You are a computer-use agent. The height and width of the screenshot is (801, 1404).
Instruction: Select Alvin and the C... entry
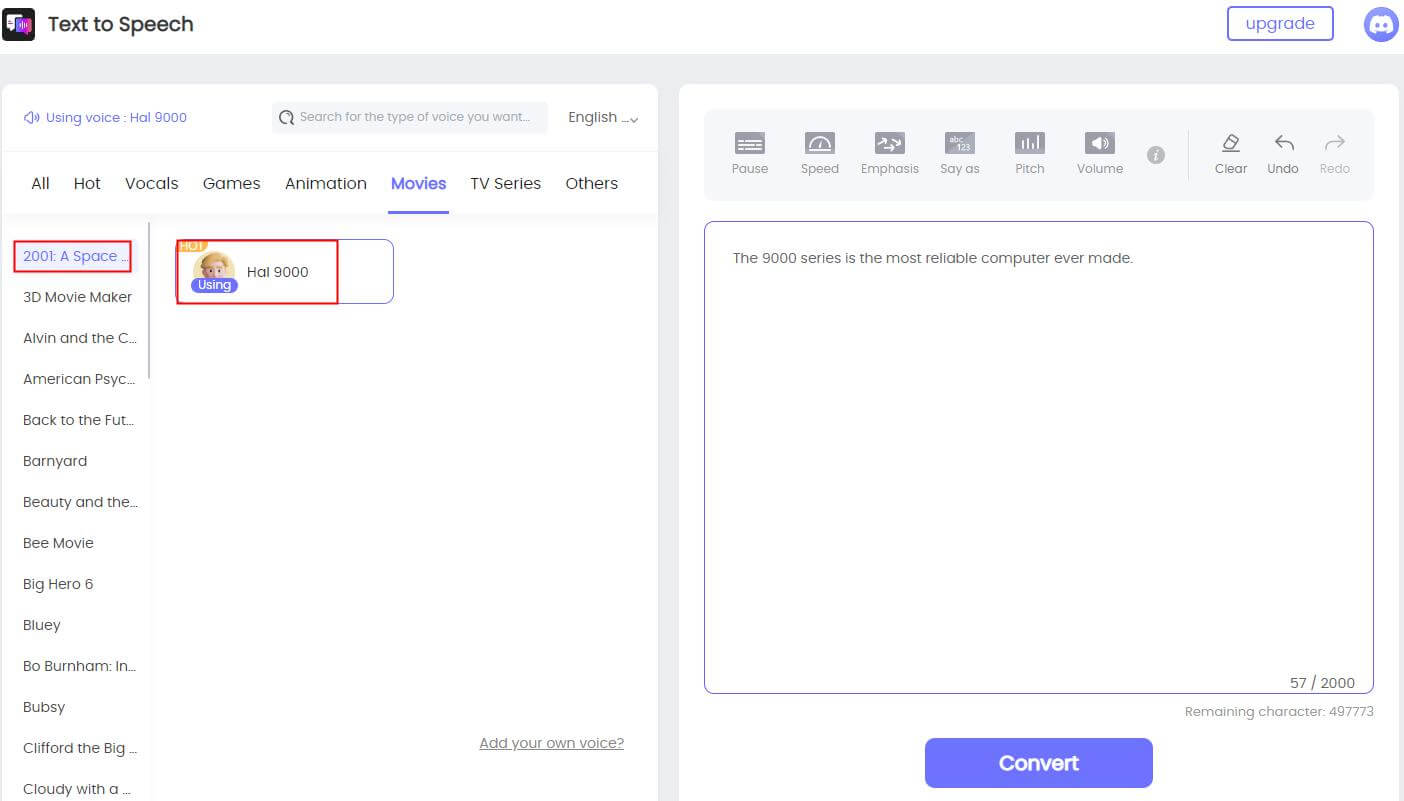tap(80, 338)
